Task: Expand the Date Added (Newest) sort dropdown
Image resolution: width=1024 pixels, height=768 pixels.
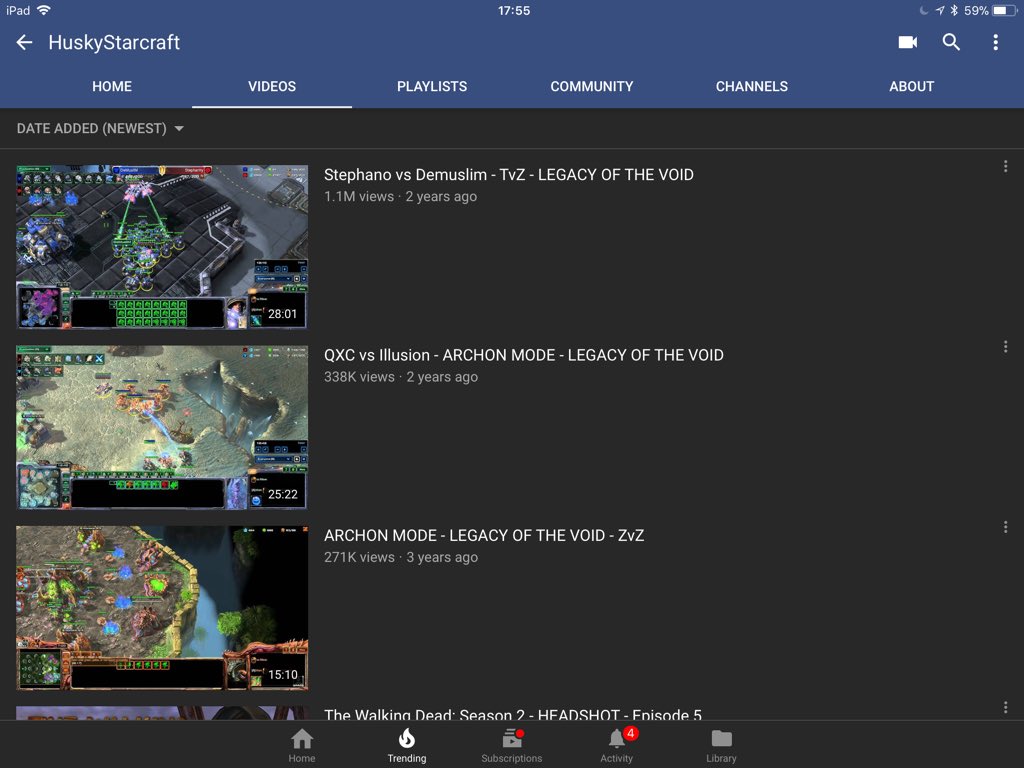Action: click(100, 129)
